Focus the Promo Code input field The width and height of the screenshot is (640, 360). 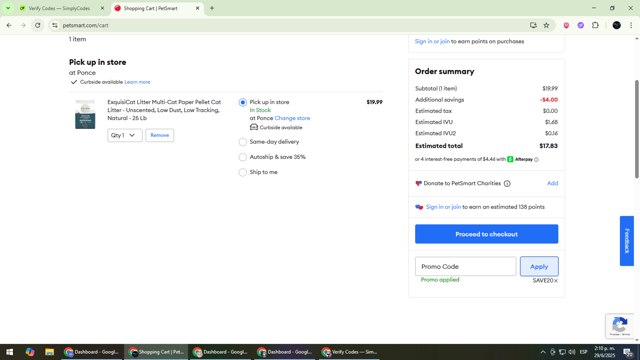[465, 266]
